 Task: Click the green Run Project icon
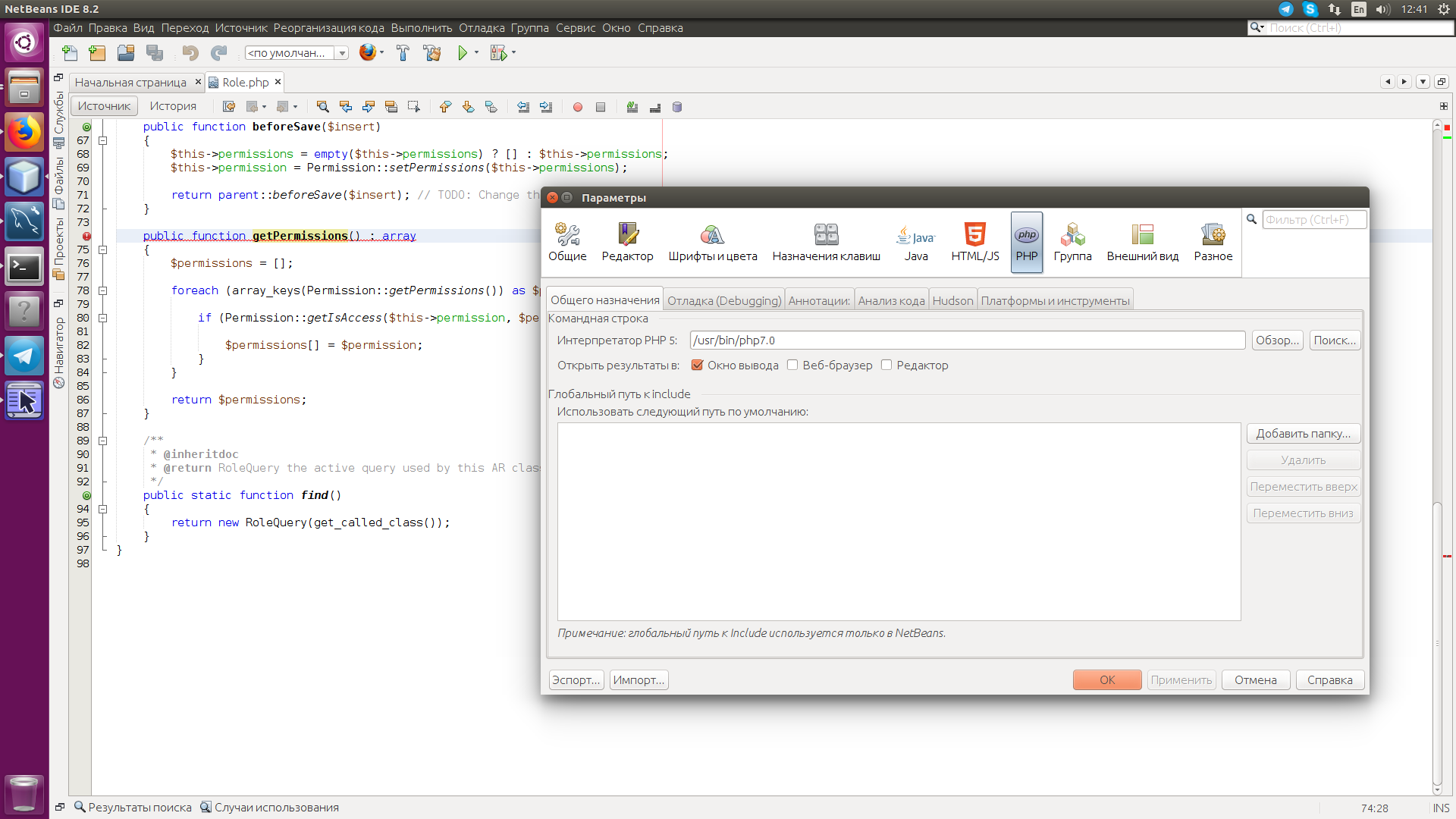[x=463, y=53]
